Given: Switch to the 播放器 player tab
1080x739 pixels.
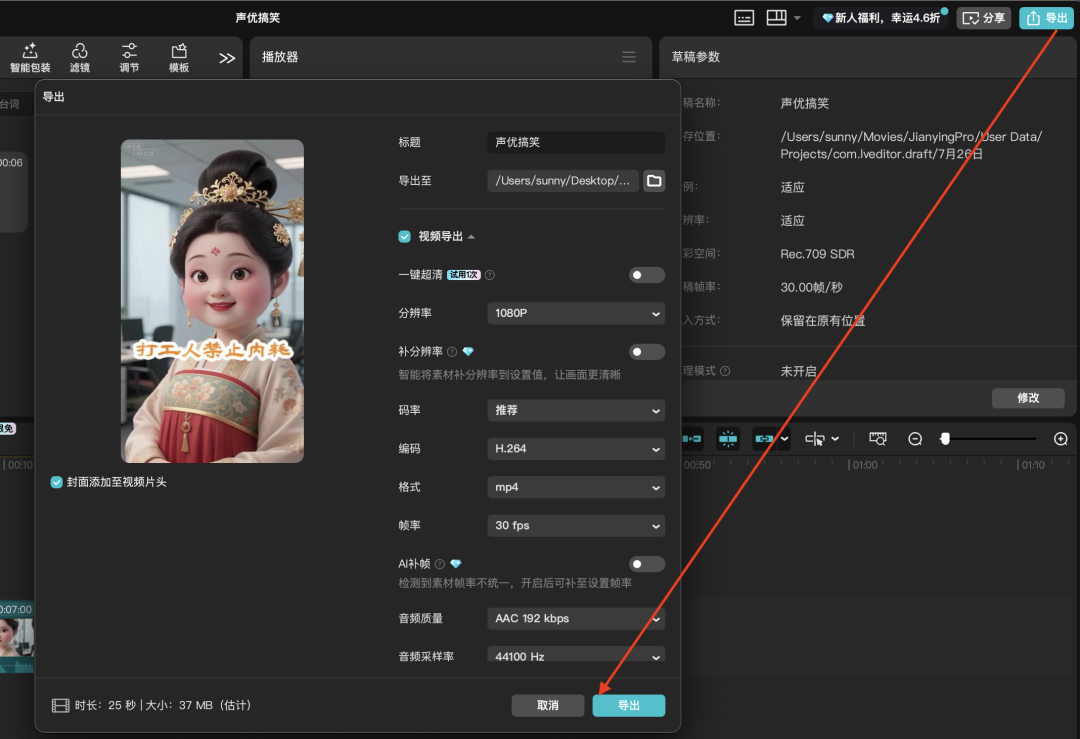Looking at the screenshot, I should [x=283, y=56].
